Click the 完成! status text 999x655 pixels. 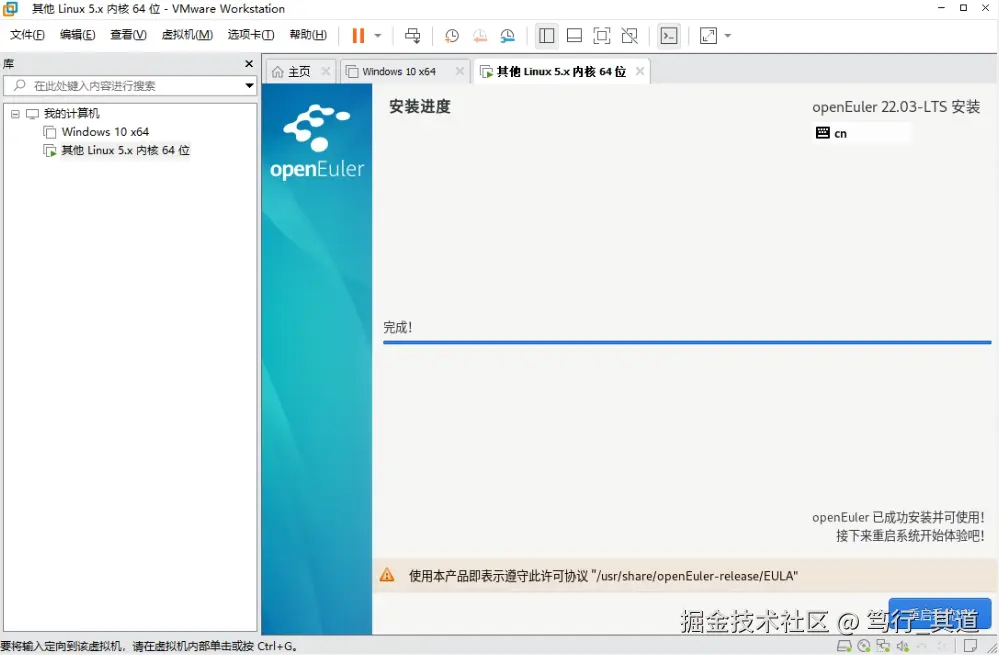pos(398,328)
